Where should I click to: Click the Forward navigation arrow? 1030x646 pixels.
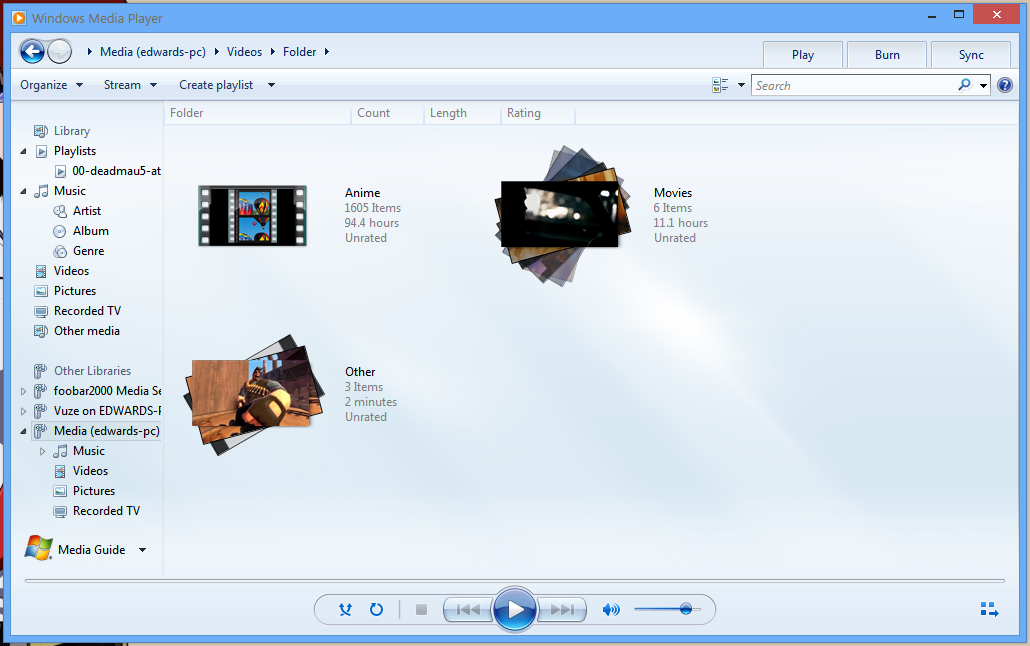60,51
